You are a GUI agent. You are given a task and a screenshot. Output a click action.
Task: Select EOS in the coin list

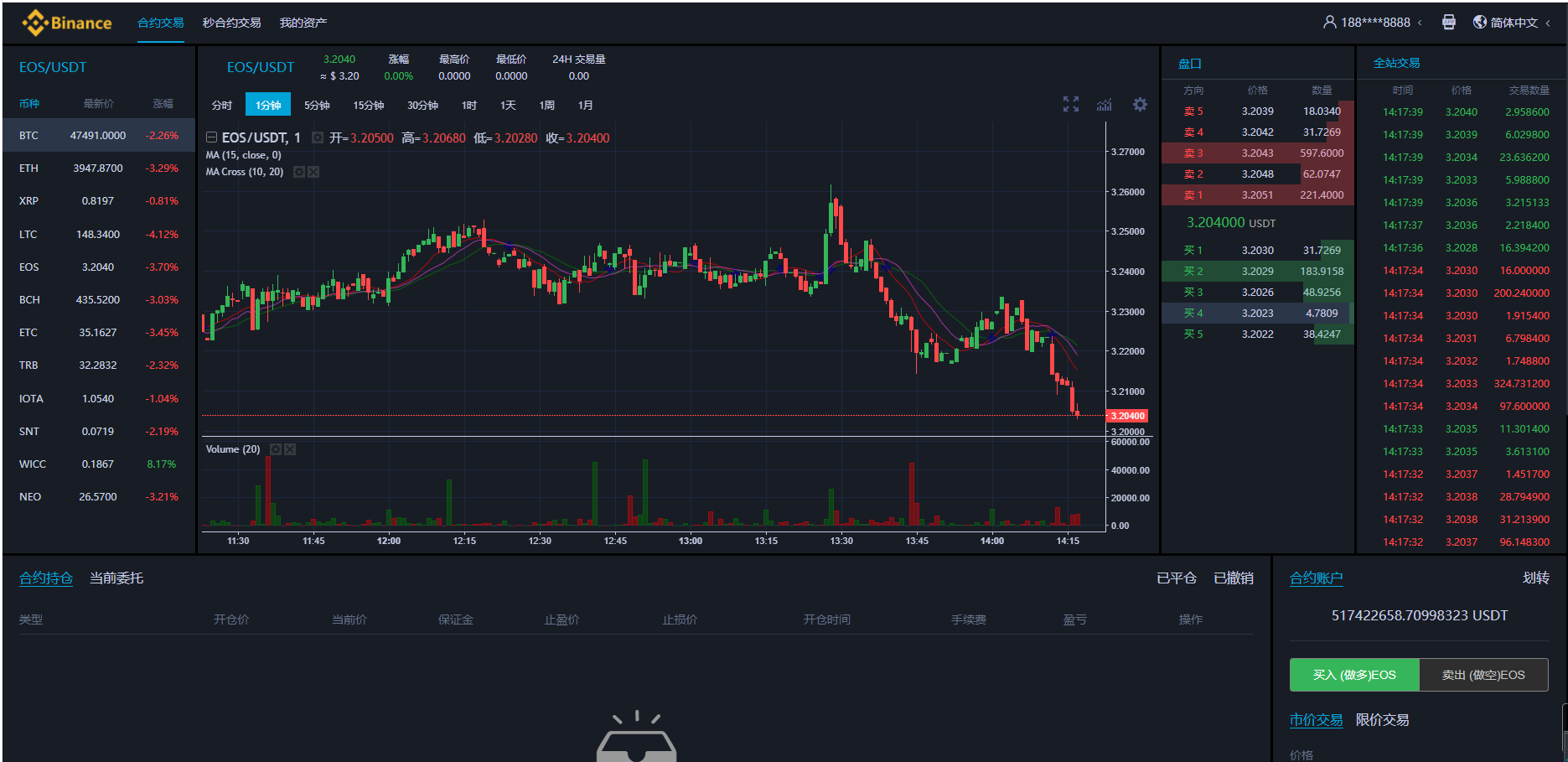click(x=99, y=267)
